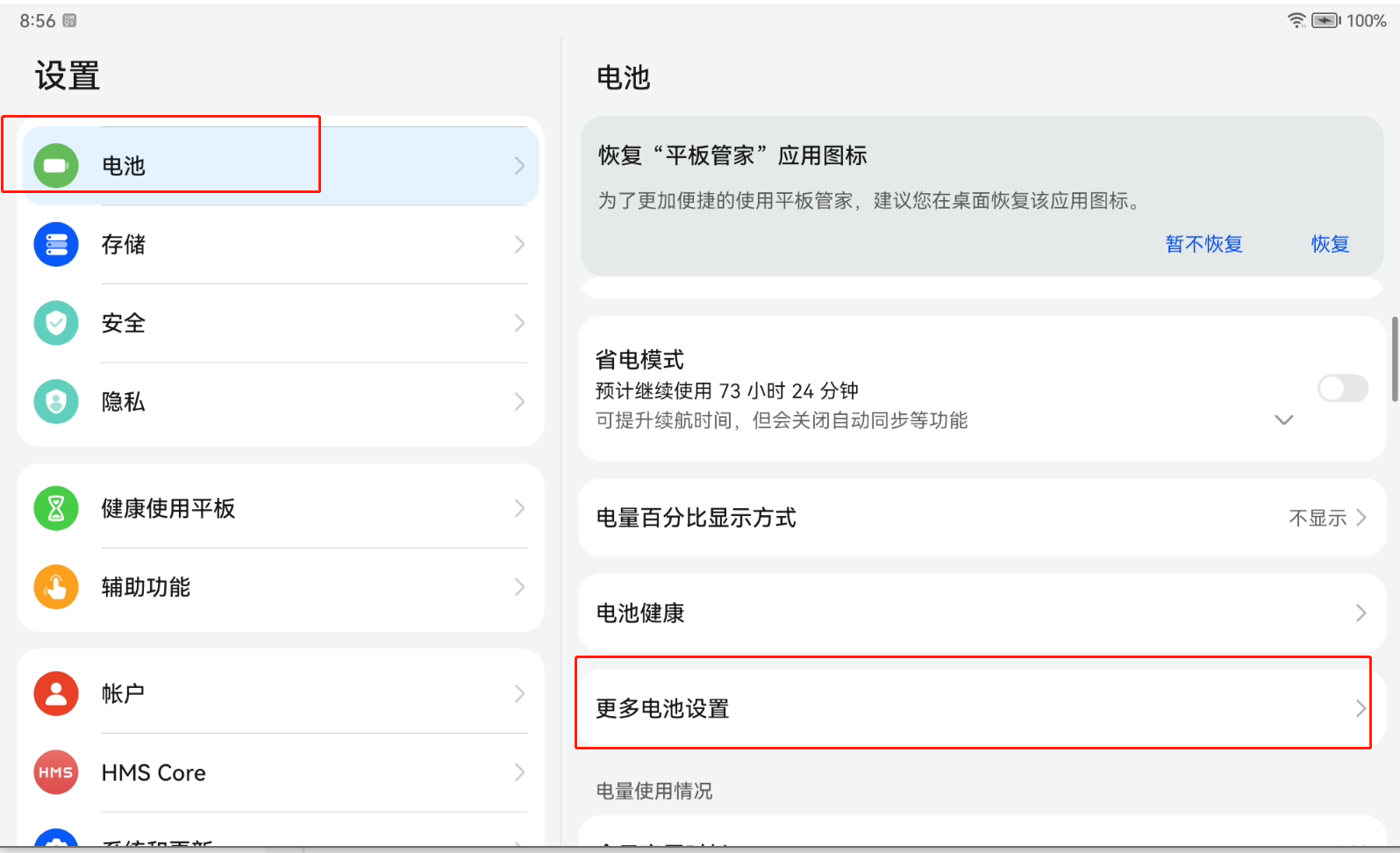Open 电量百分比显示方式 display options

pyautogui.click(x=981, y=518)
